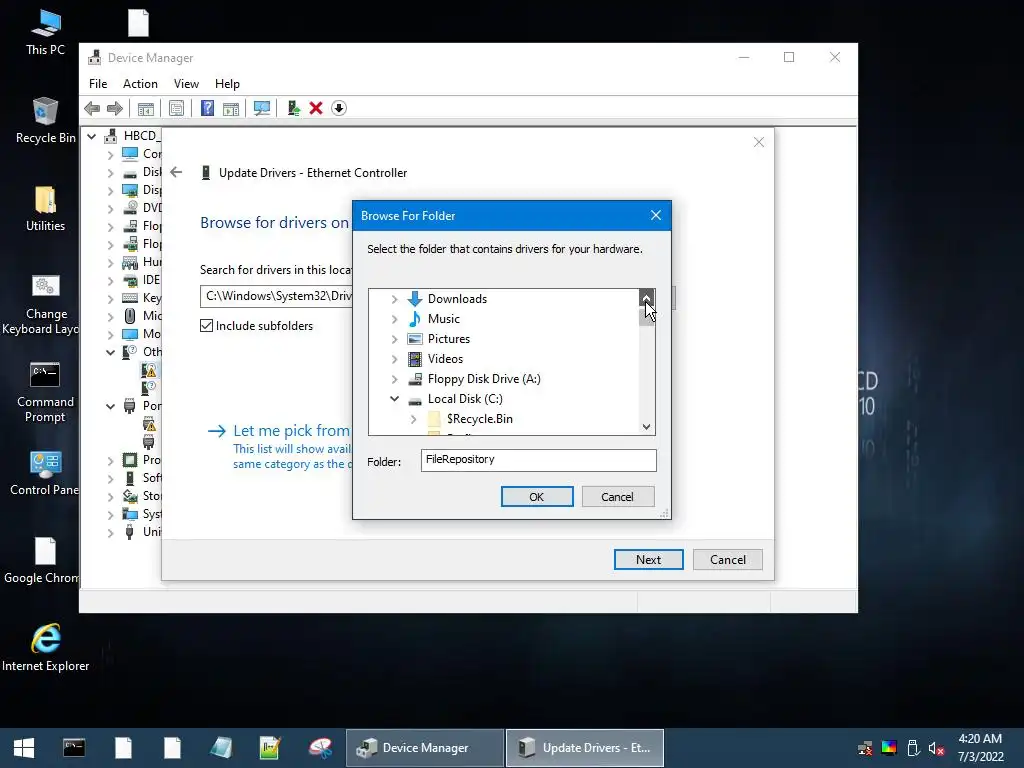
Task: Select Pictures in the folder tree
Action: pos(449,339)
